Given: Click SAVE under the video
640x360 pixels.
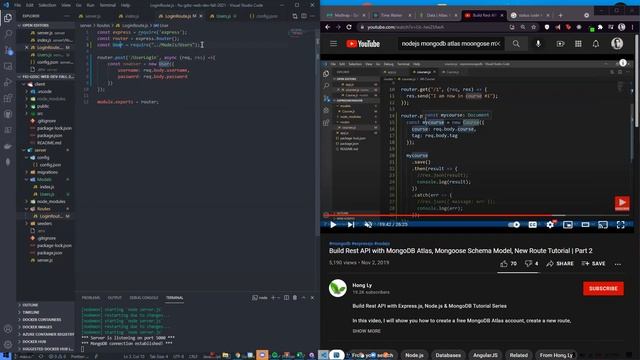Looking at the screenshot, I should pos(594,264).
